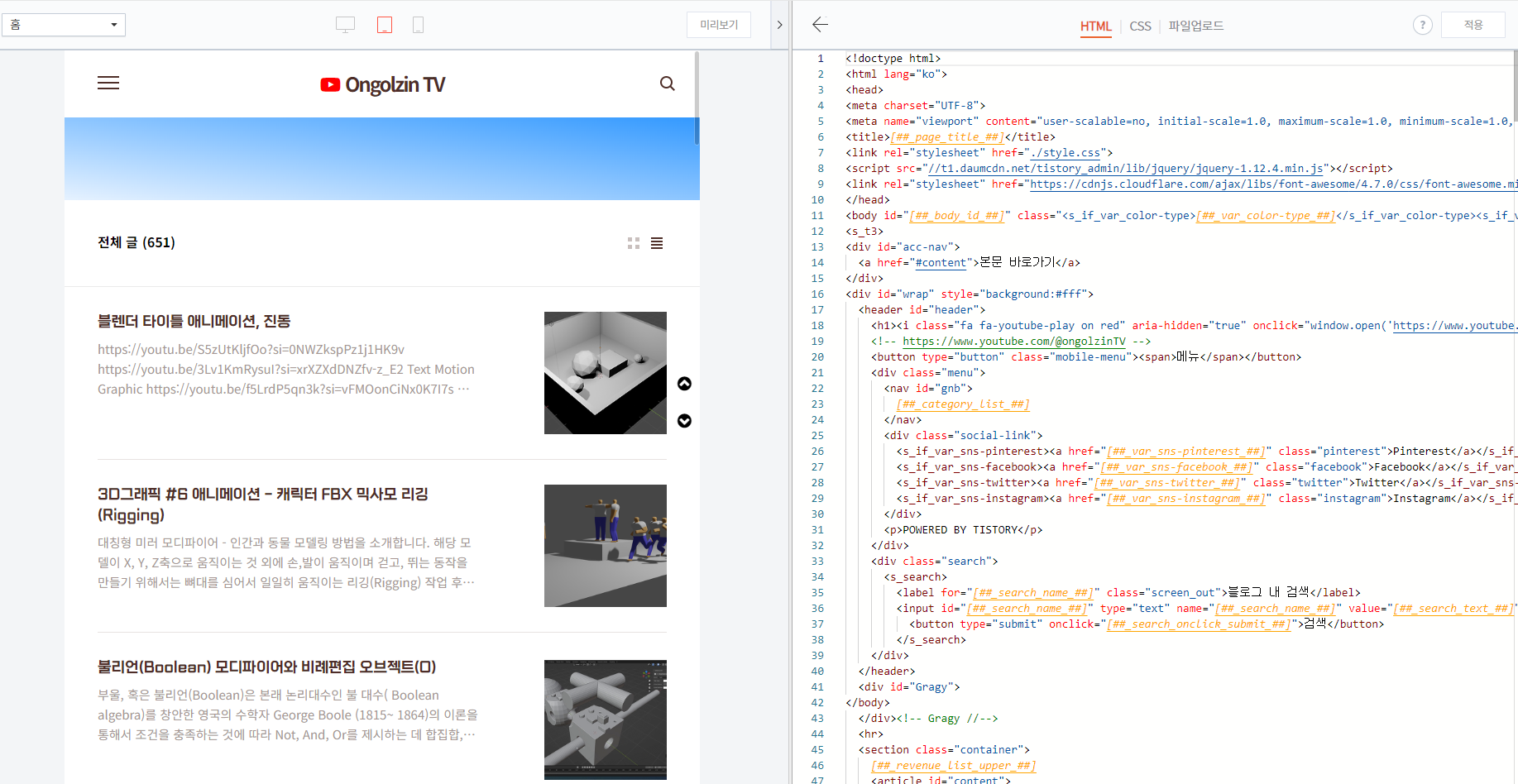Click the twitter sns line 28
Screen dimensions: 1518x784
tap(1205, 483)
